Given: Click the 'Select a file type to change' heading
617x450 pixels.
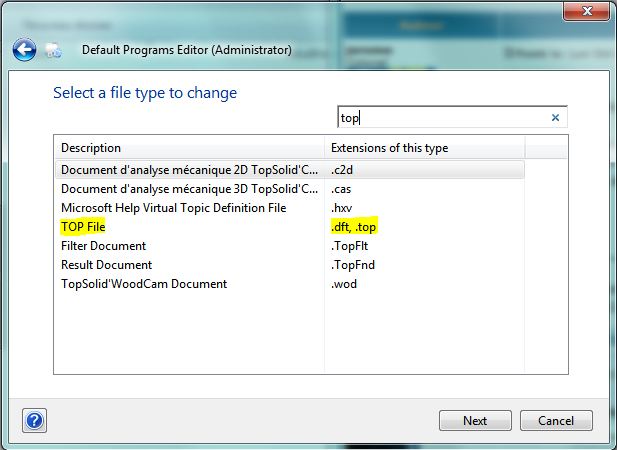Looking at the screenshot, I should click(145, 93).
